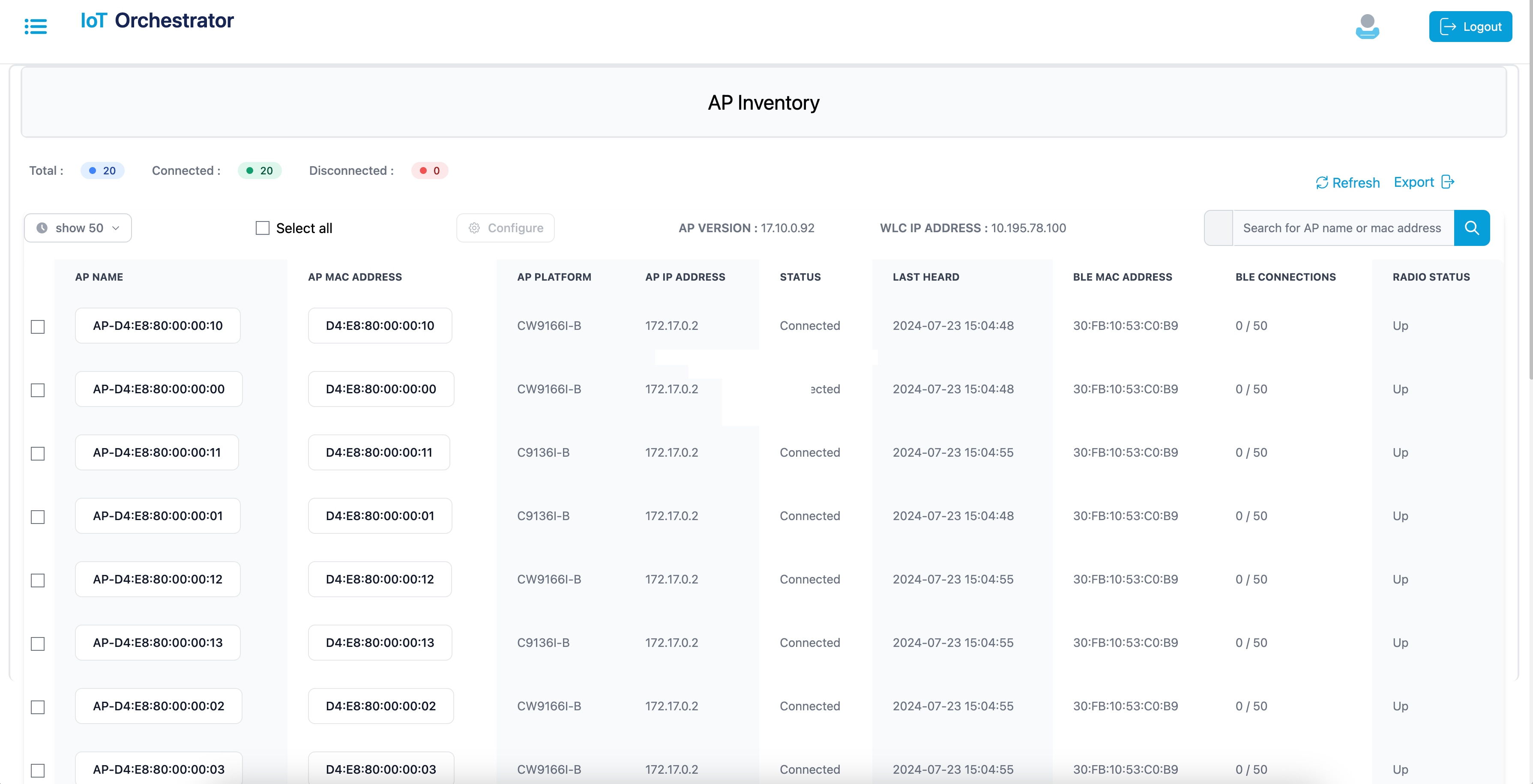Click the IoT Orchestrator logo
The height and width of the screenshot is (784, 1533).
(x=157, y=21)
